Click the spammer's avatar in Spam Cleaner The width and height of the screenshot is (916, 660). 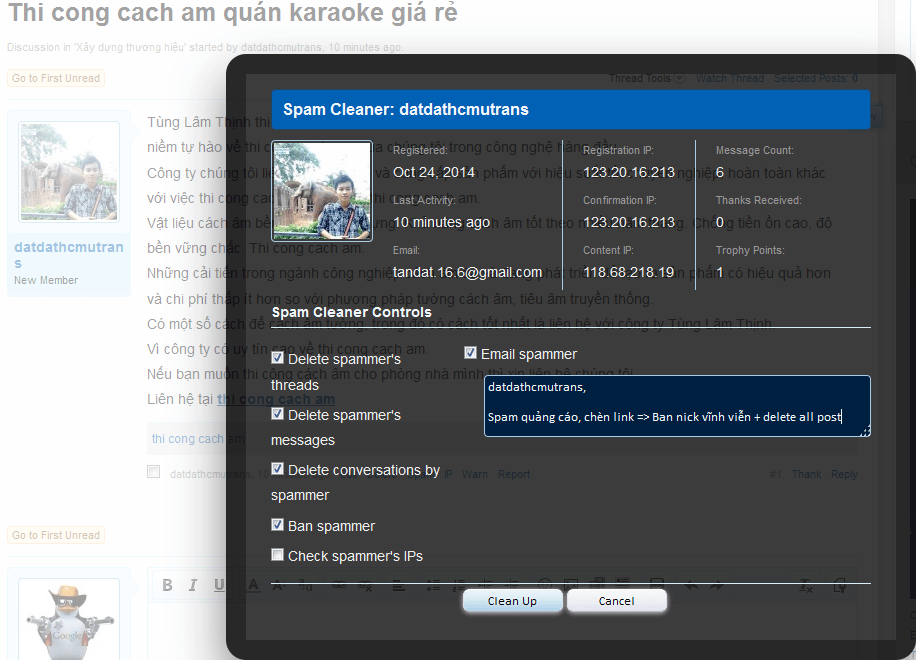point(322,191)
